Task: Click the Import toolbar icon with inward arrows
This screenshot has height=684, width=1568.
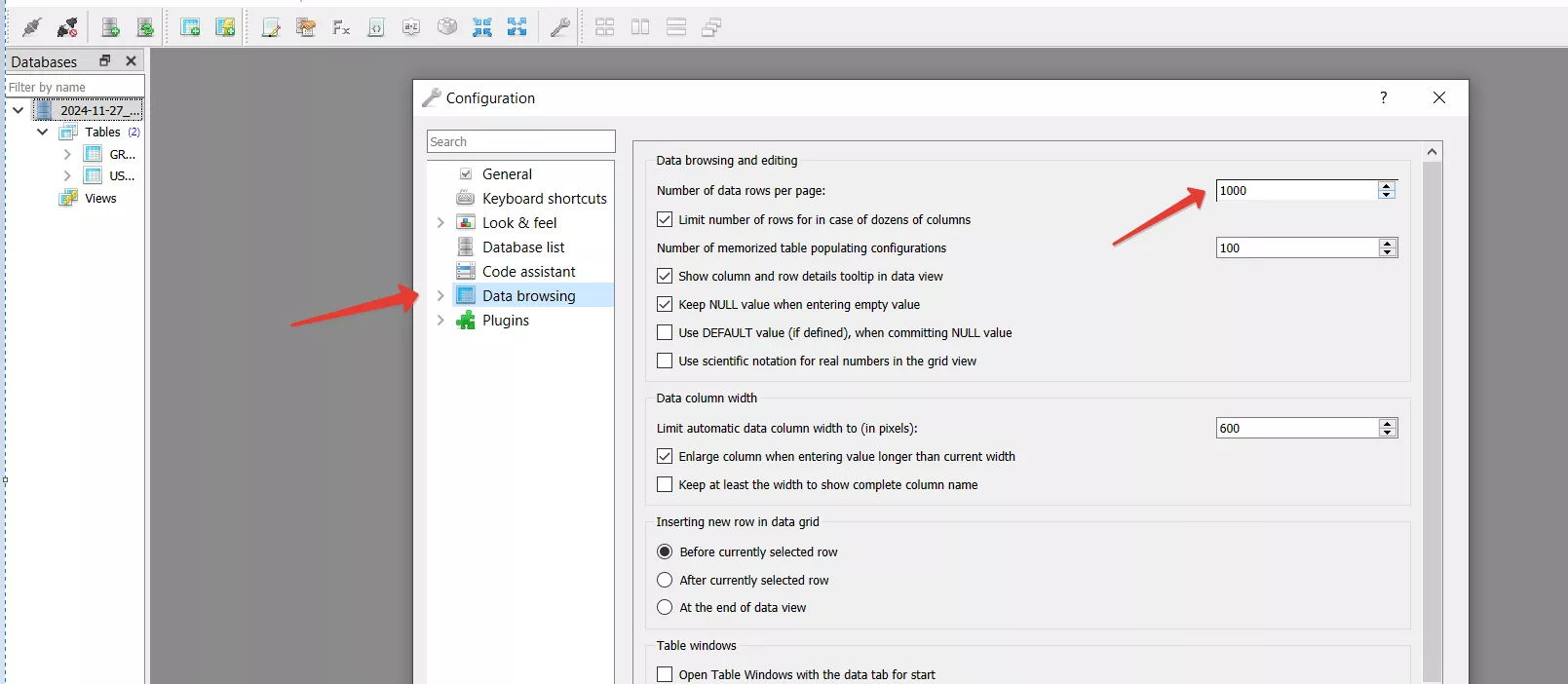Action: tap(482, 27)
